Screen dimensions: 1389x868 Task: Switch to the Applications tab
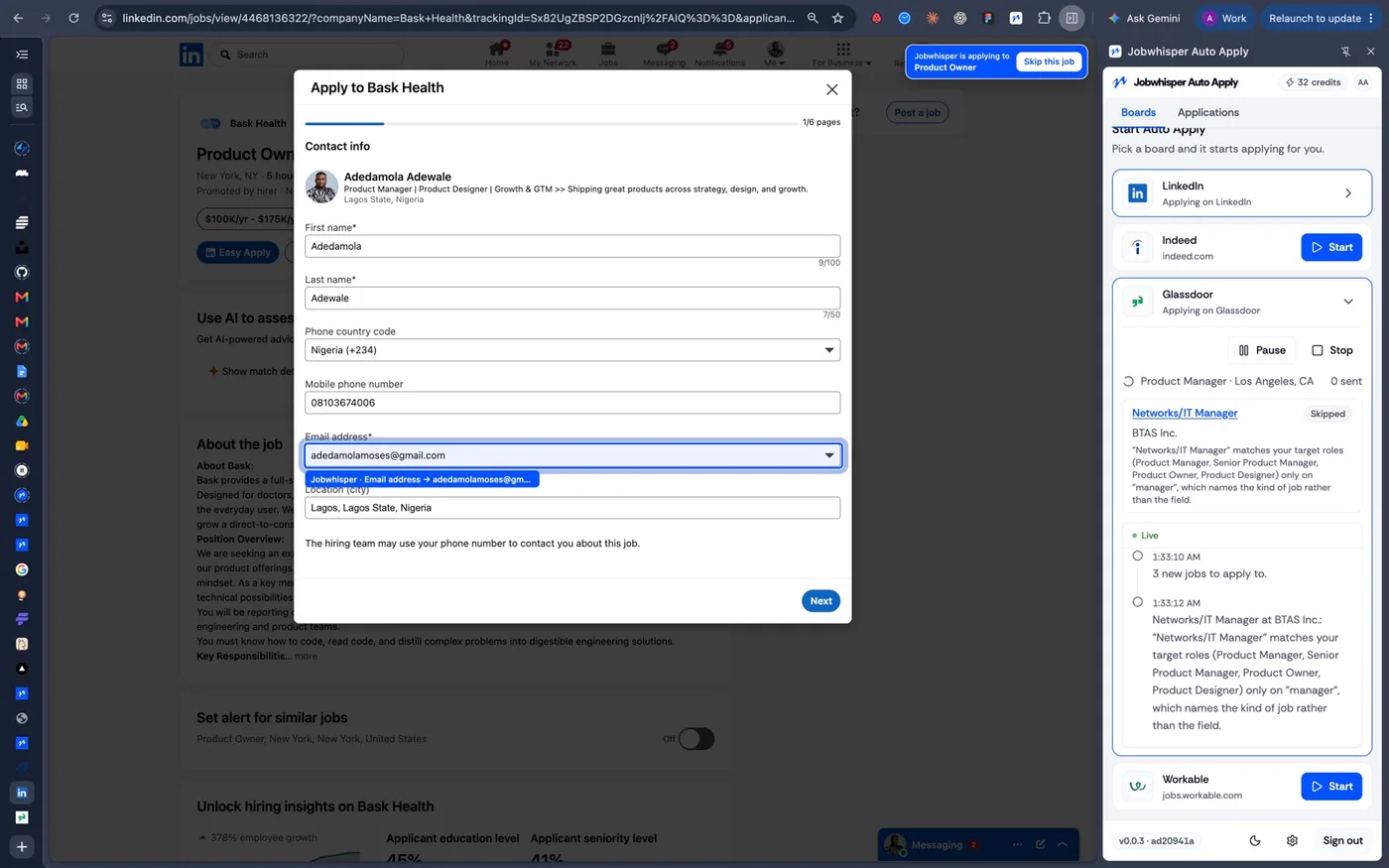point(1207,112)
